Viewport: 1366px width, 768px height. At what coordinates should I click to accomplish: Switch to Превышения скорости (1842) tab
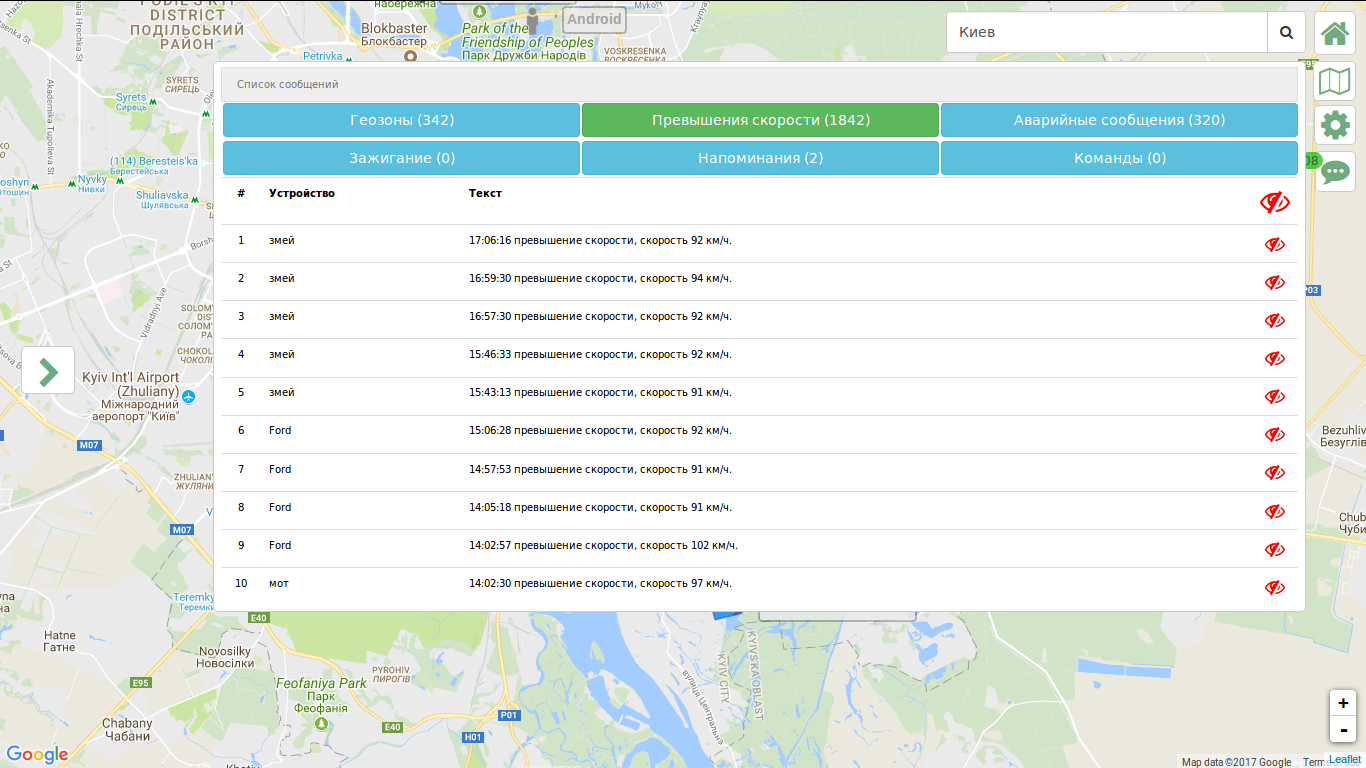761,120
